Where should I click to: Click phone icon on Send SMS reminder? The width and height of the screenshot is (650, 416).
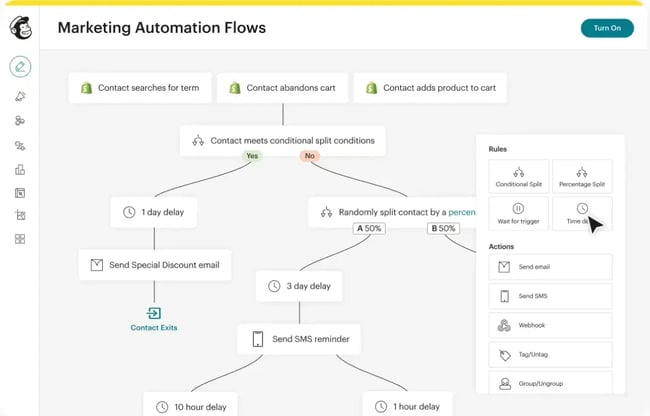pos(258,339)
